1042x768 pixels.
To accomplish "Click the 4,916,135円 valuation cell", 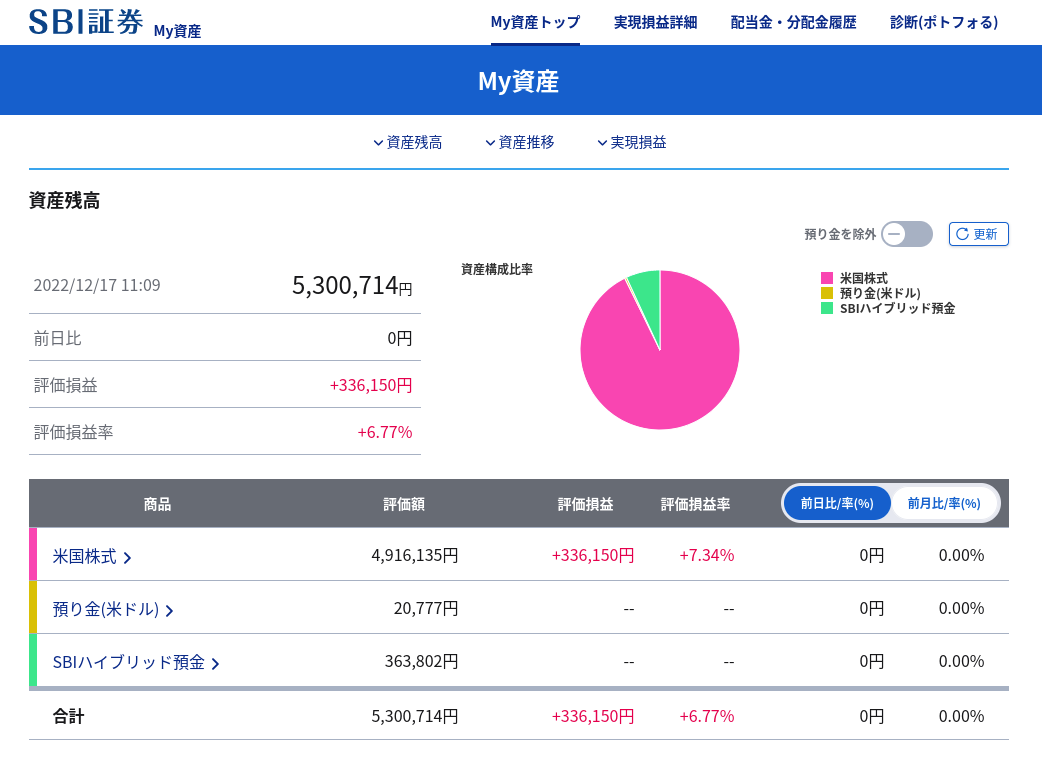I will click(x=415, y=555).
